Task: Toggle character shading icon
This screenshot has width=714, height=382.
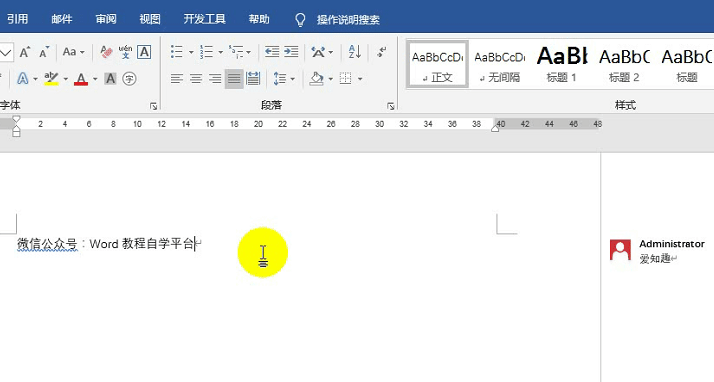Action: 110,79
